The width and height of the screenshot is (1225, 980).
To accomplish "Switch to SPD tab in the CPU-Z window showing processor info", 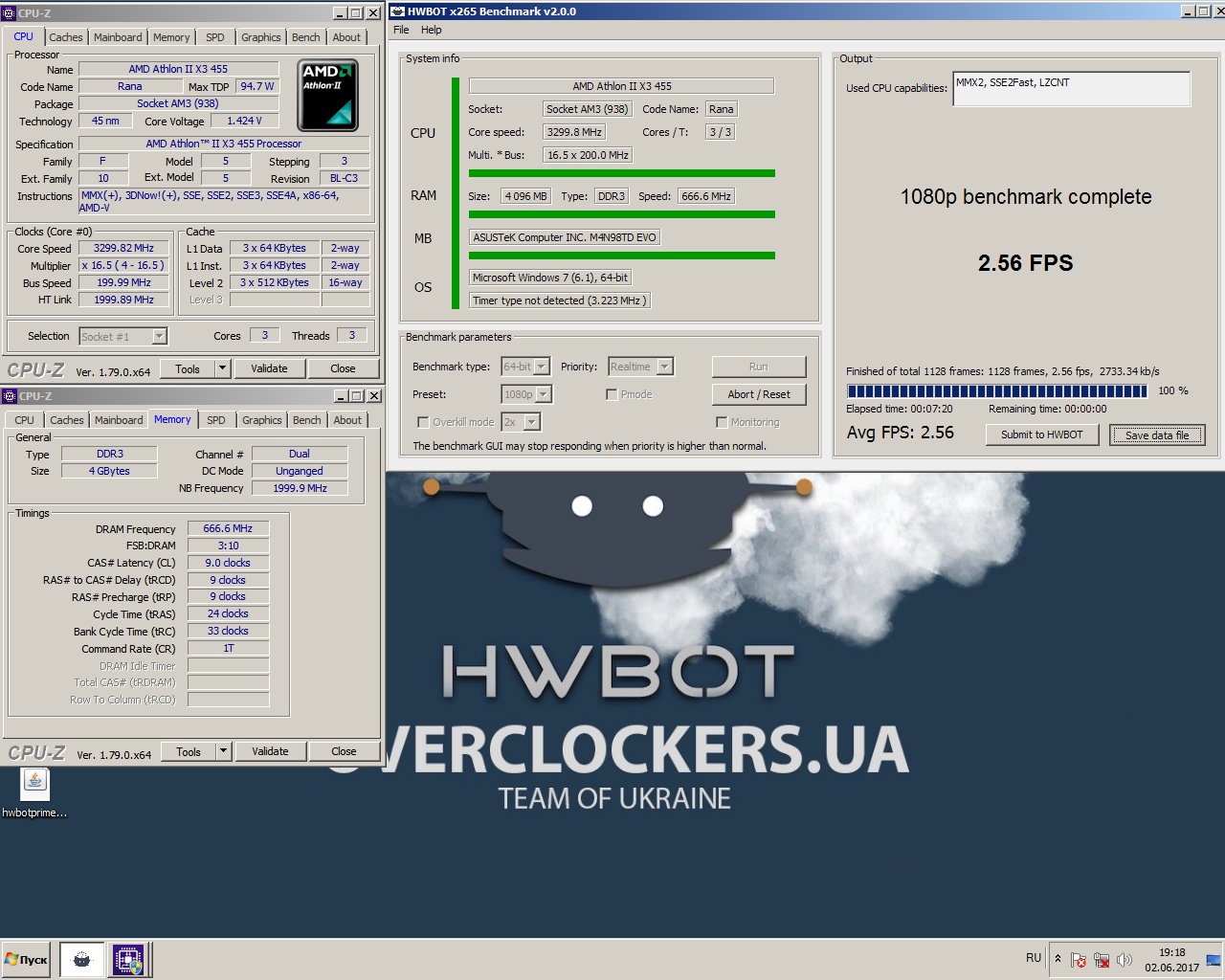I will (x=215, y=37).
